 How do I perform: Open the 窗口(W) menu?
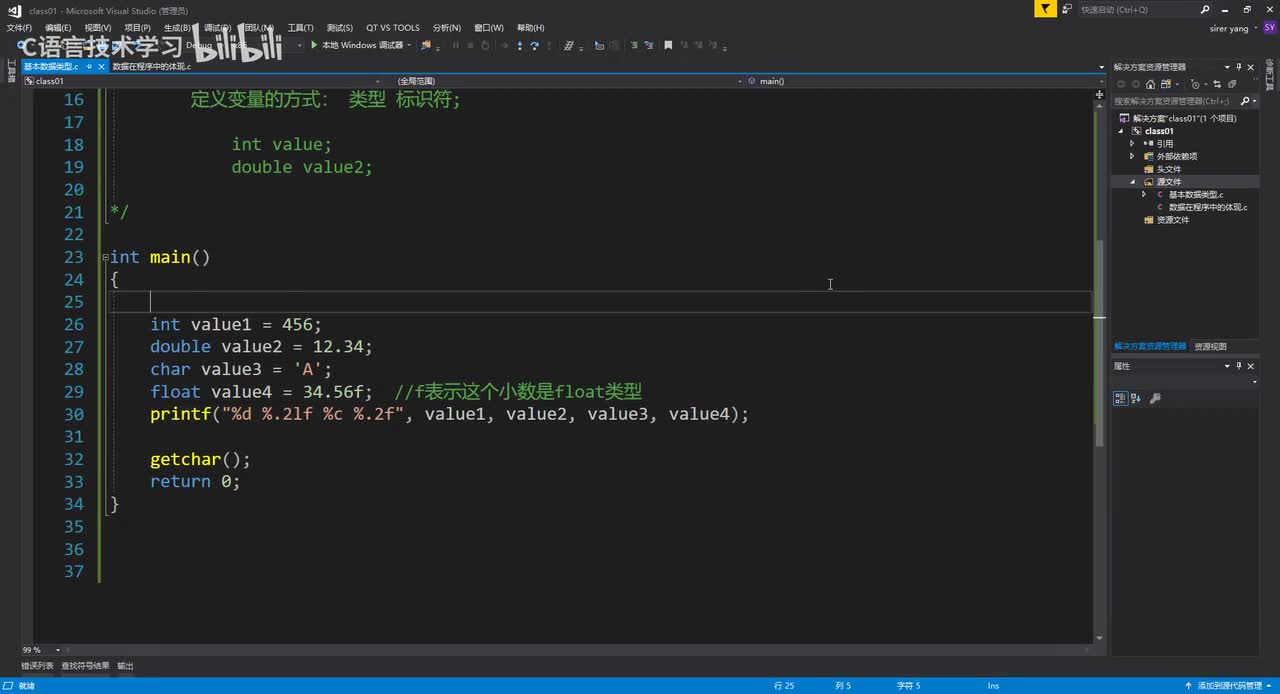pos(489,28)
